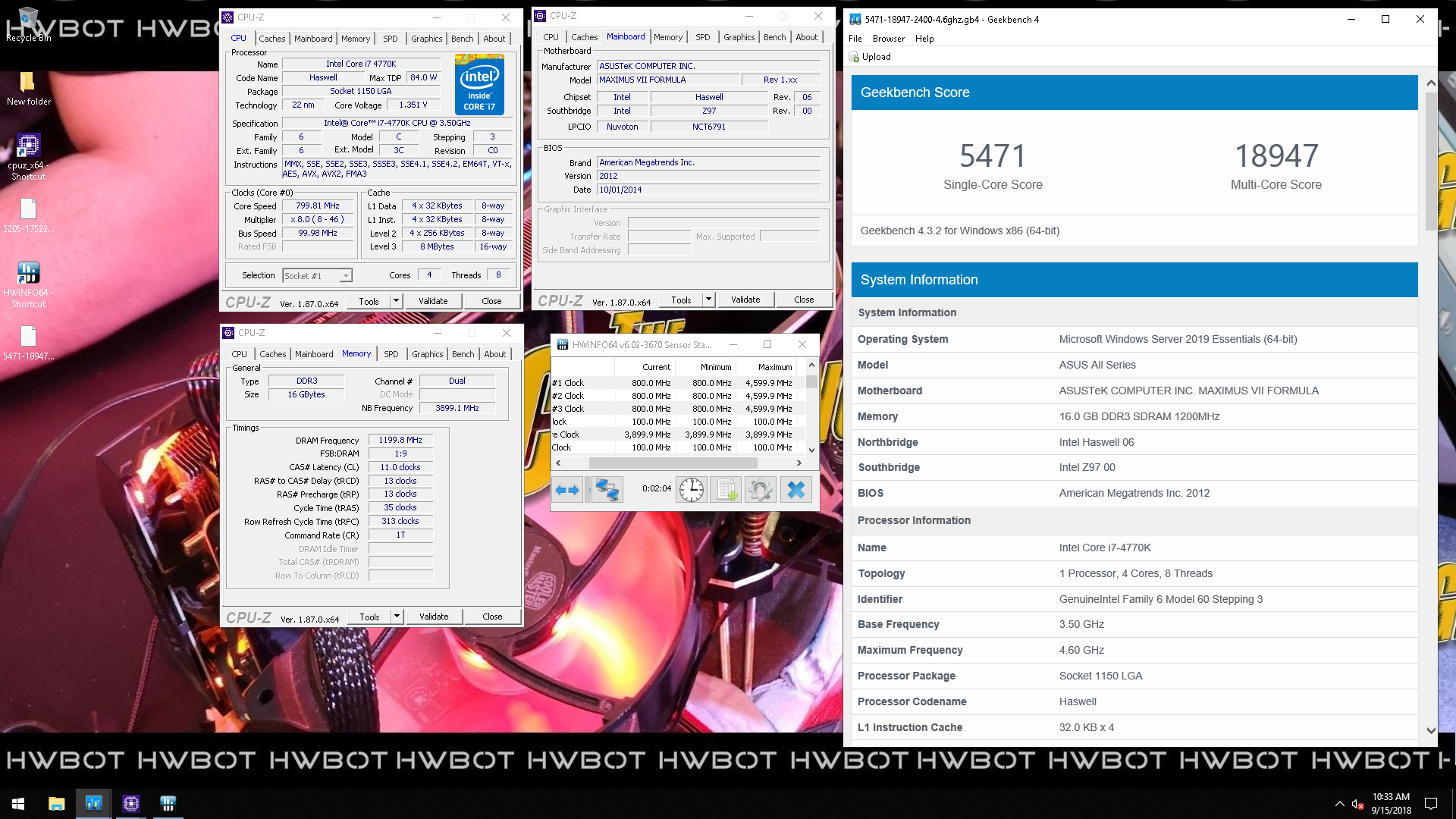Switch to HWiNFO64 in the taskbar

168,804
